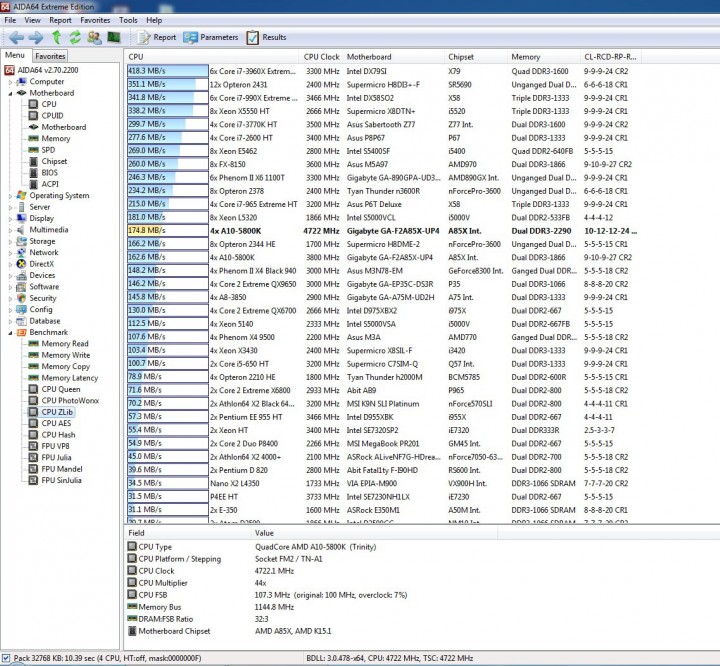Select the Memory Latency benchmark
720x666 pixels.
[x=69, y=378]
